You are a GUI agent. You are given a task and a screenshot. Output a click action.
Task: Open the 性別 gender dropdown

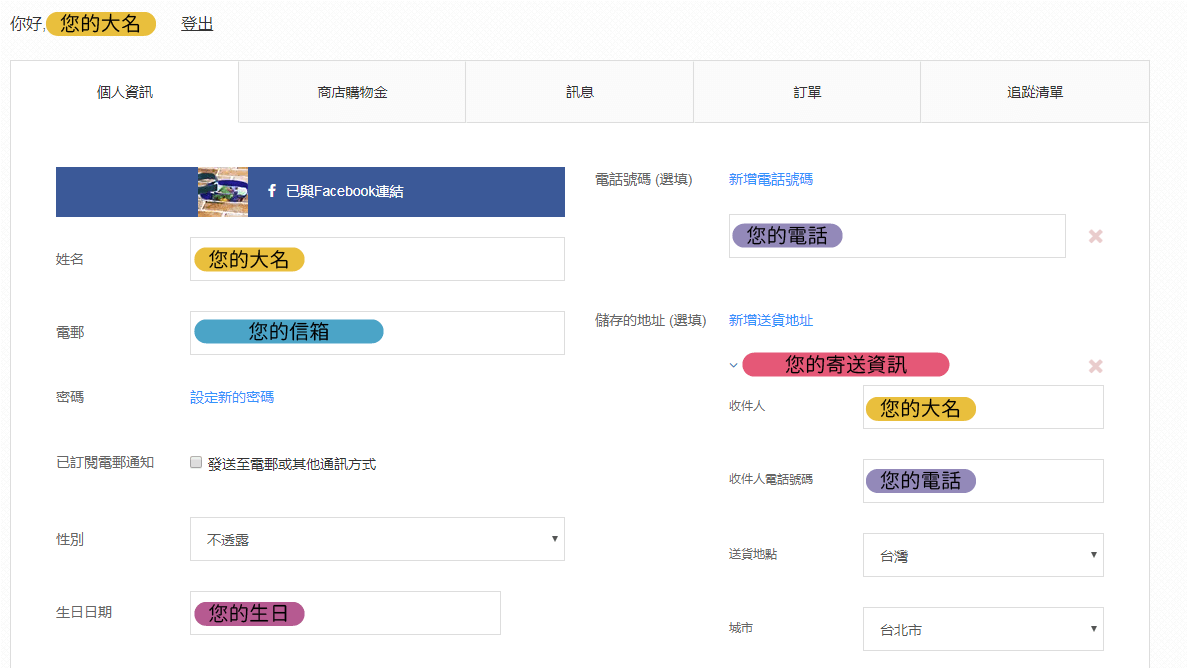[377, 539]
